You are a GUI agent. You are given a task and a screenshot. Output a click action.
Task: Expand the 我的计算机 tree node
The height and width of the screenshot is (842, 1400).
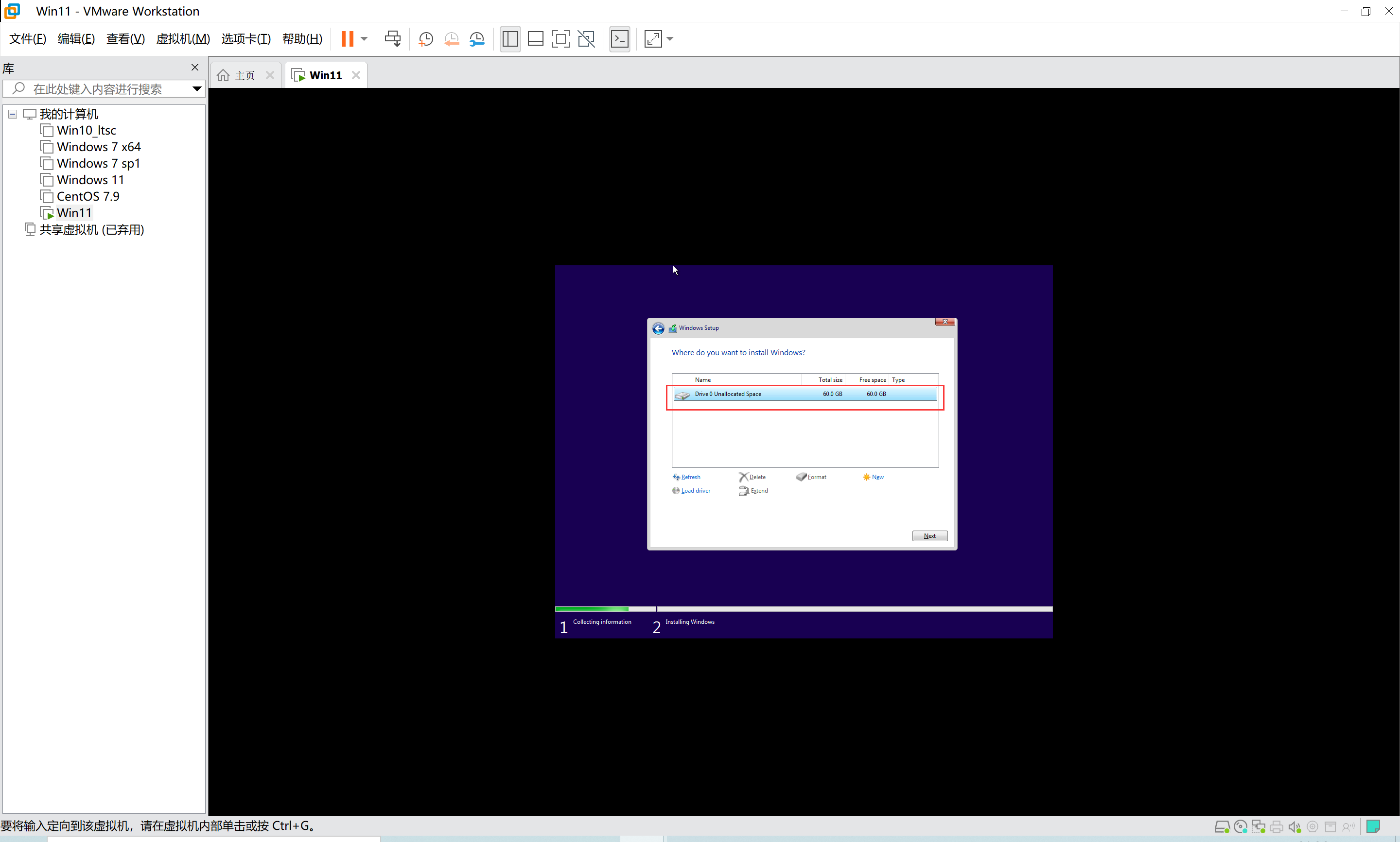[11, 113]
